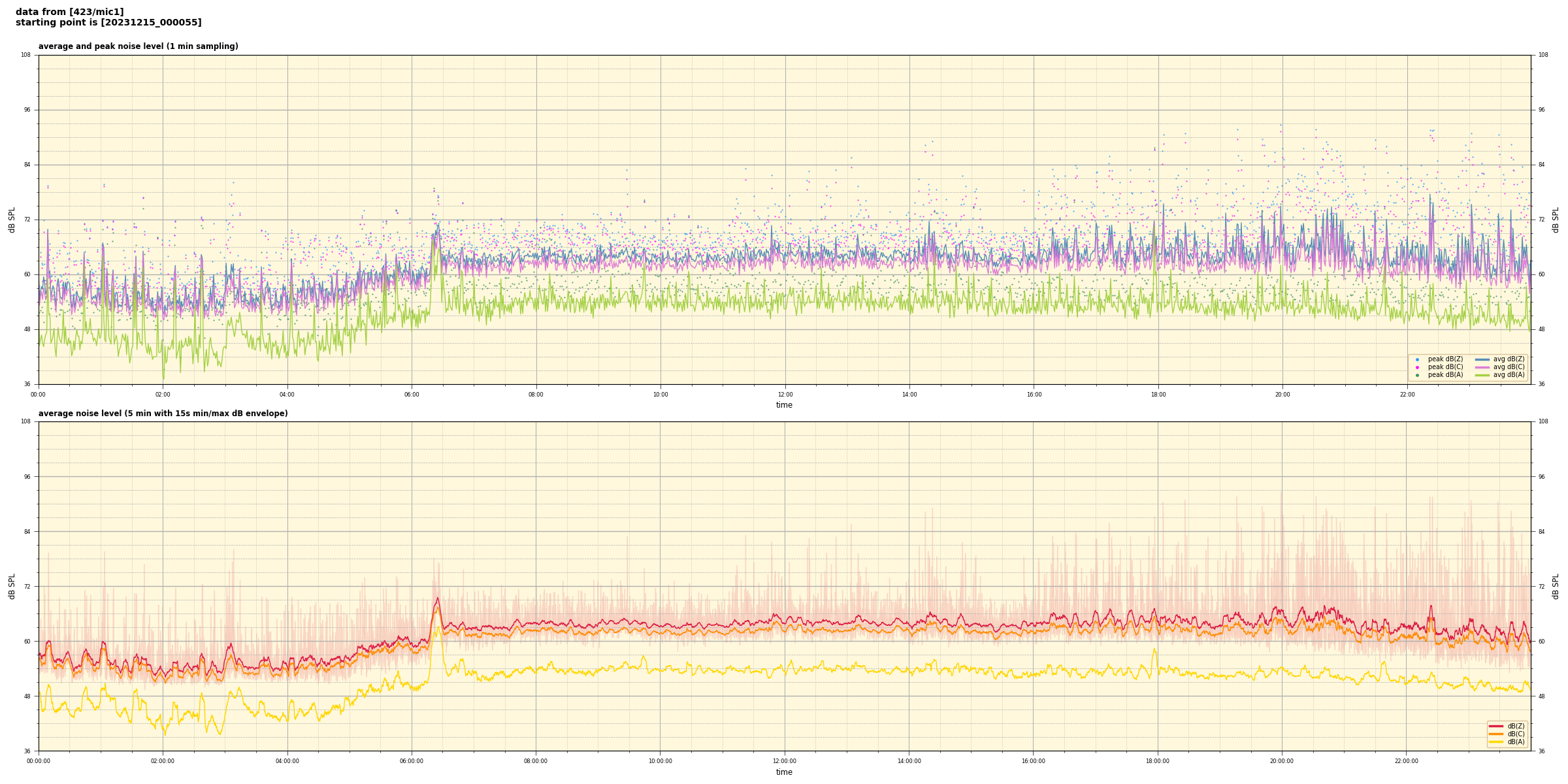1568x784 pixels.
Task: Click the 'time' axis label under upper chart
Action: coord(784,405)
